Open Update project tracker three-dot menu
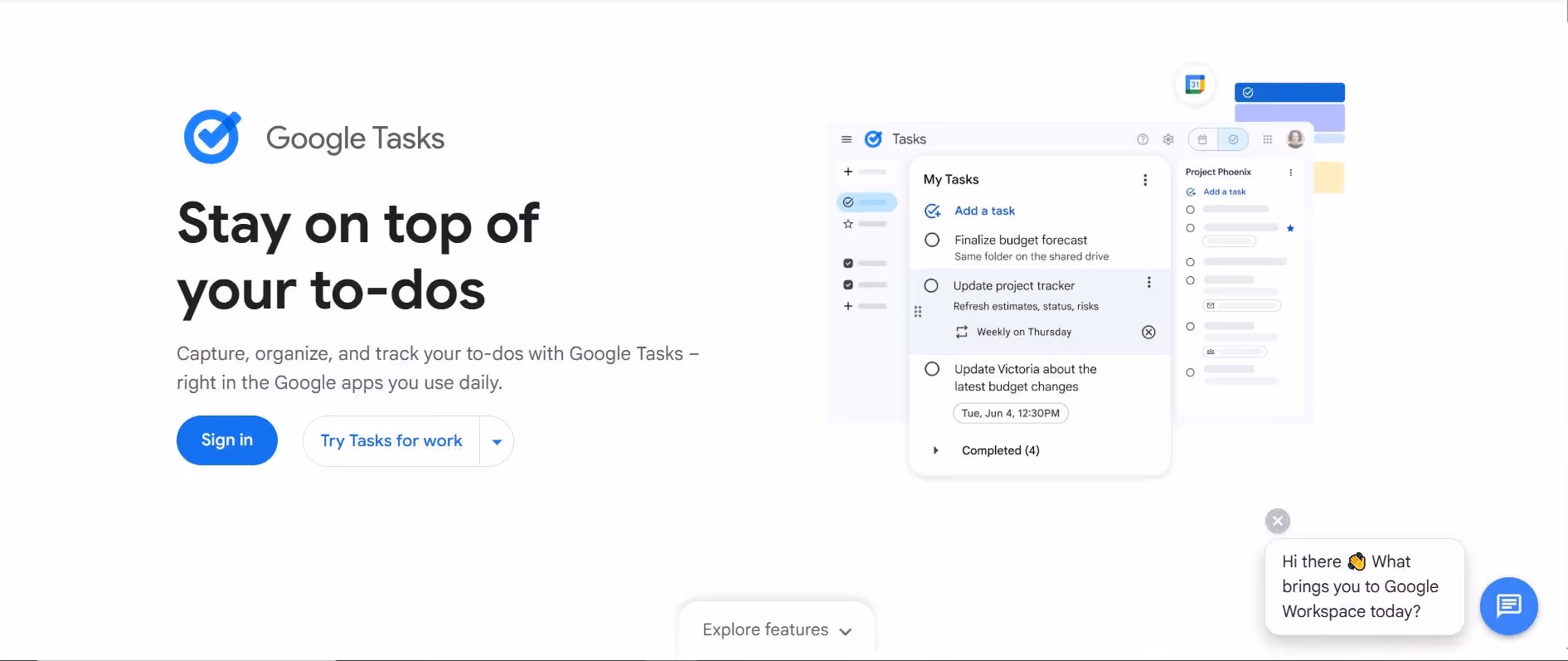Viewport: 1568px width, 661px height. (x=1148, y=282)
